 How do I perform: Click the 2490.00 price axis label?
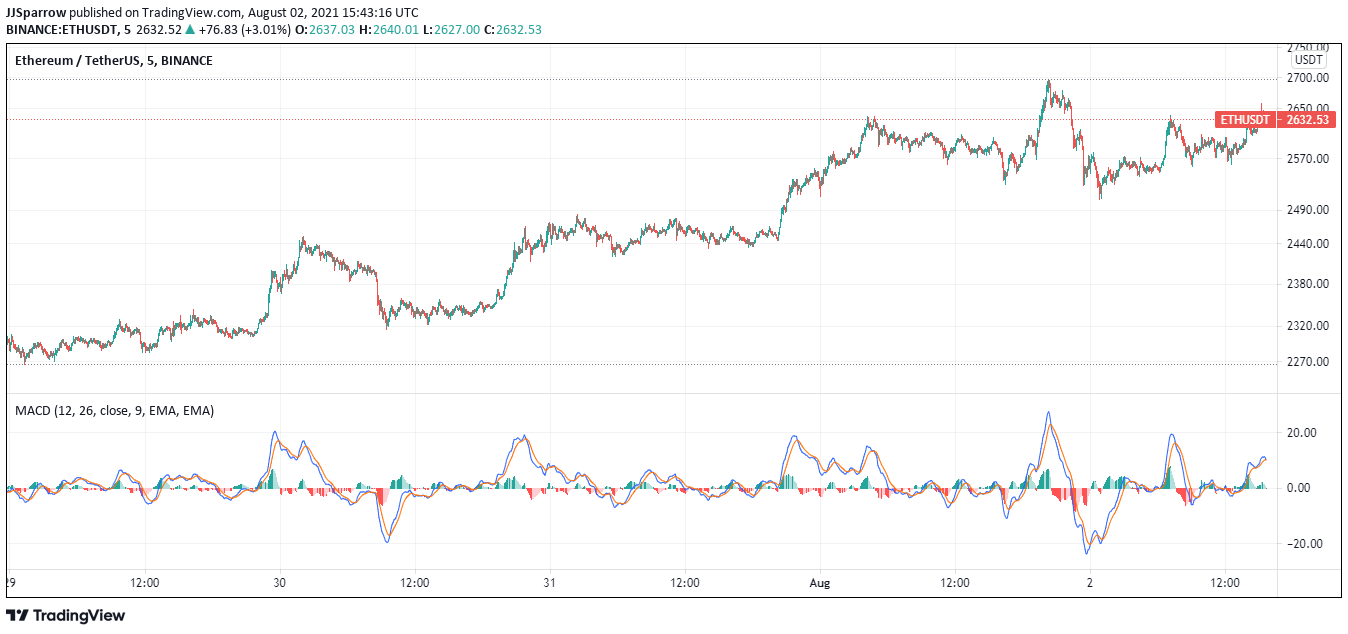pyautogui.click(x=1308, y=210)
